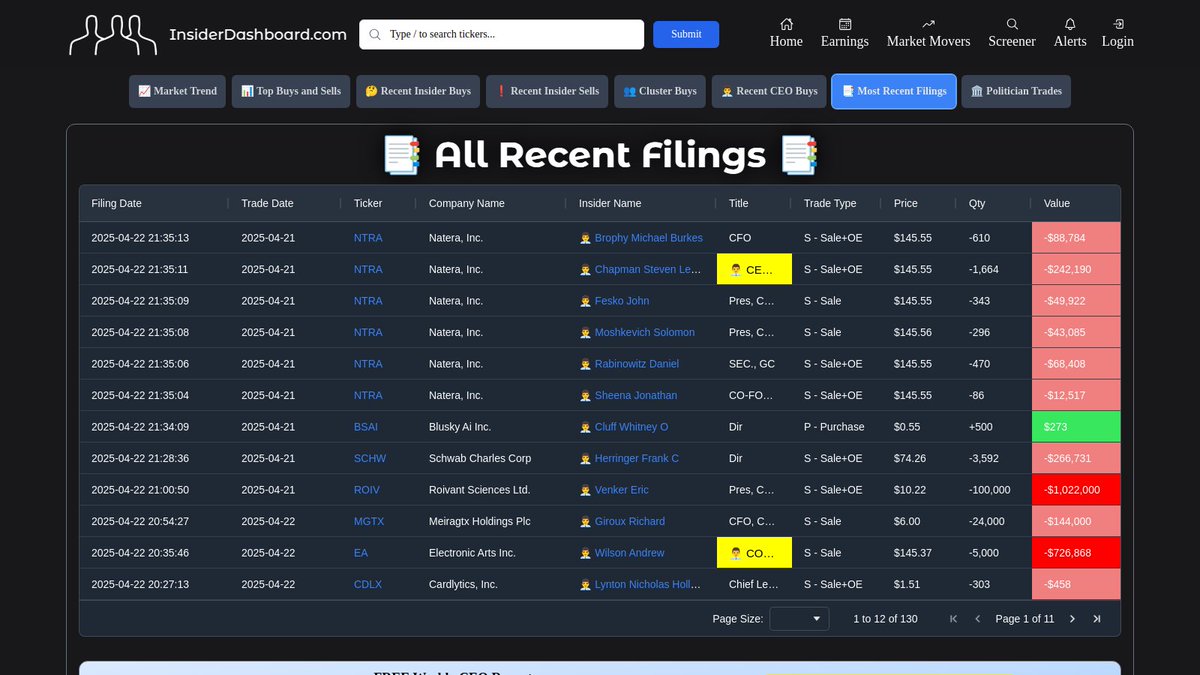Open BSAI ticker link
Viewport: 1200px width, 675px height.
click(366, 427)
